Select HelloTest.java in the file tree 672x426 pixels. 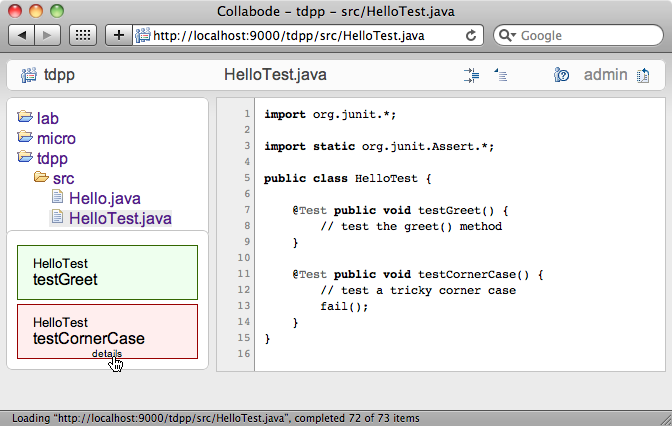click(x=119, y=217)
